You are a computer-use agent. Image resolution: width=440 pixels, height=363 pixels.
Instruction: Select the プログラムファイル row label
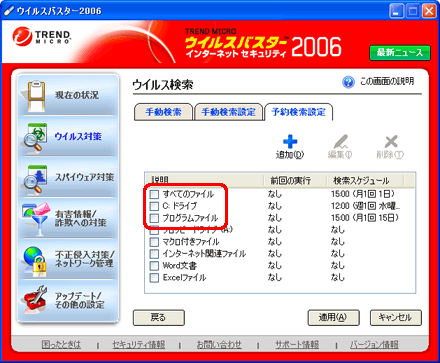(190, 218)
